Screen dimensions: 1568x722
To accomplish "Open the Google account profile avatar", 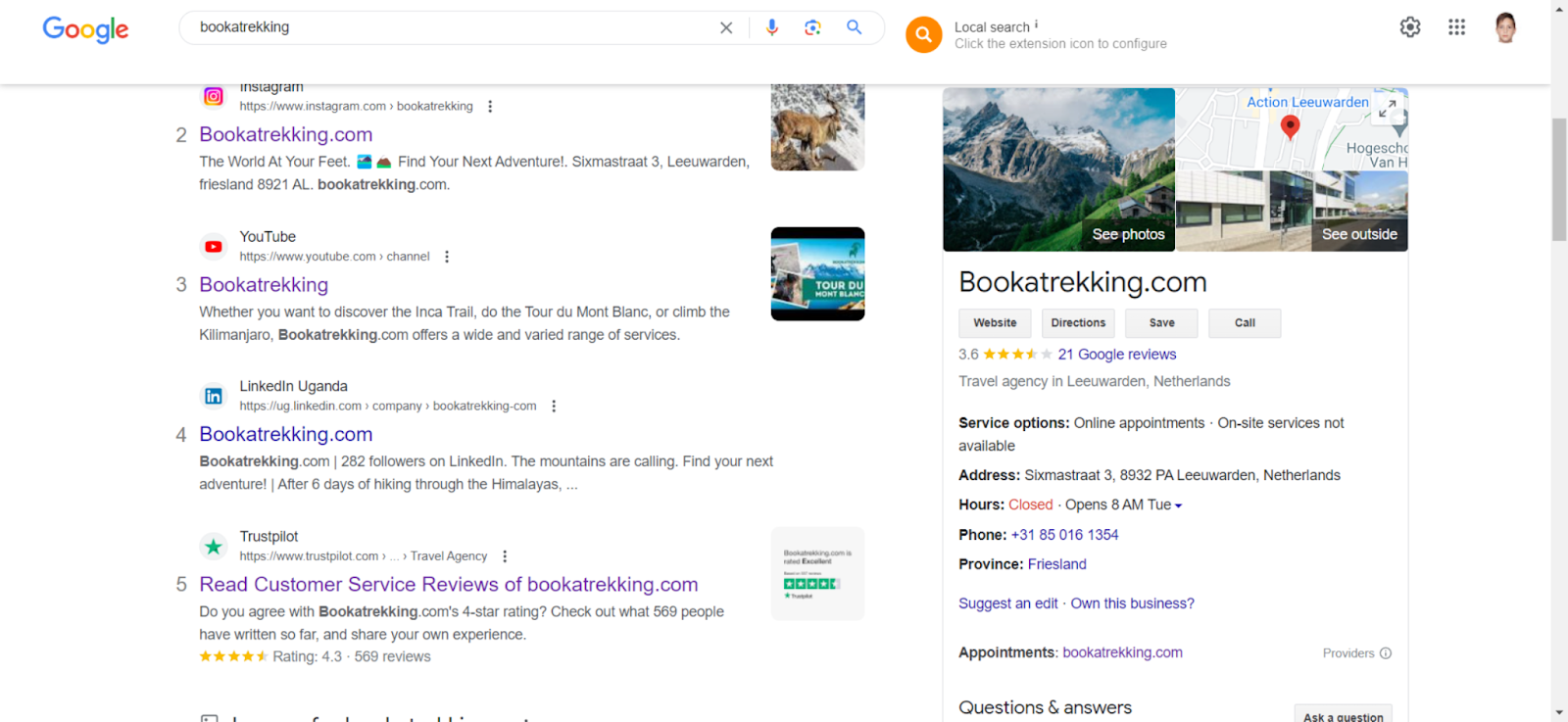I will coord(1506,27).
